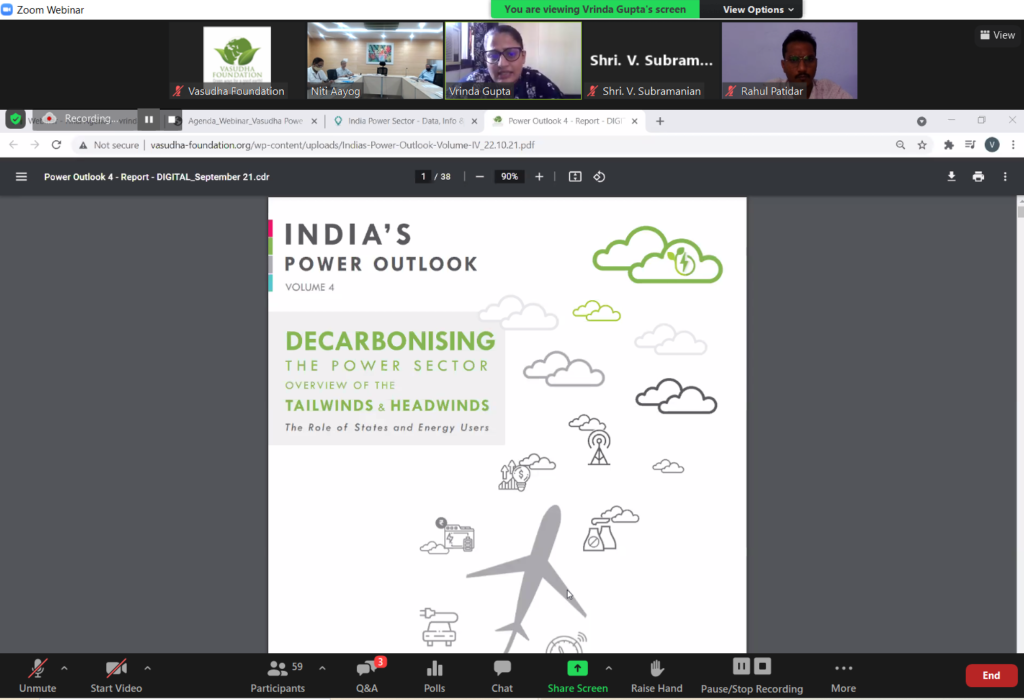
Task: Close the Agenda_Webinar_Vasudha tab
Action: [x=314, y=121]
